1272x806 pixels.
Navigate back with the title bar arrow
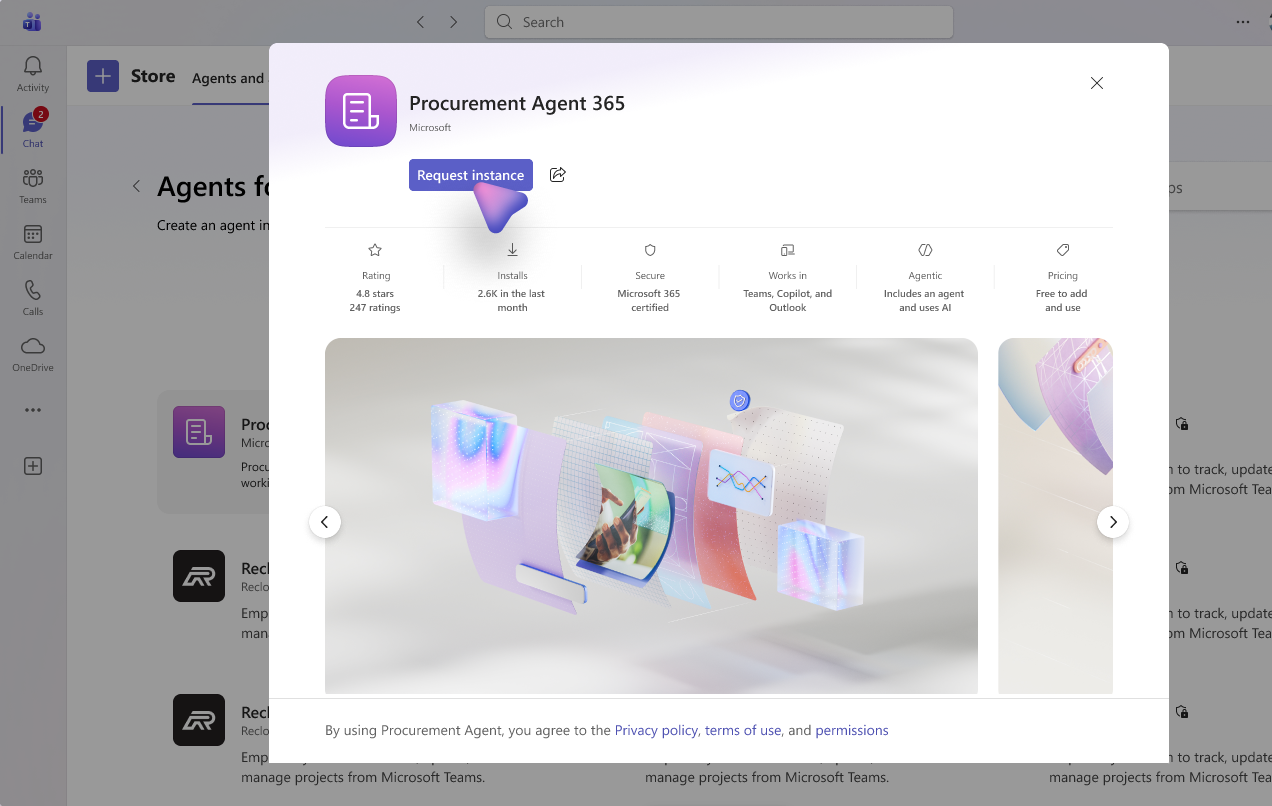point(421,22)
